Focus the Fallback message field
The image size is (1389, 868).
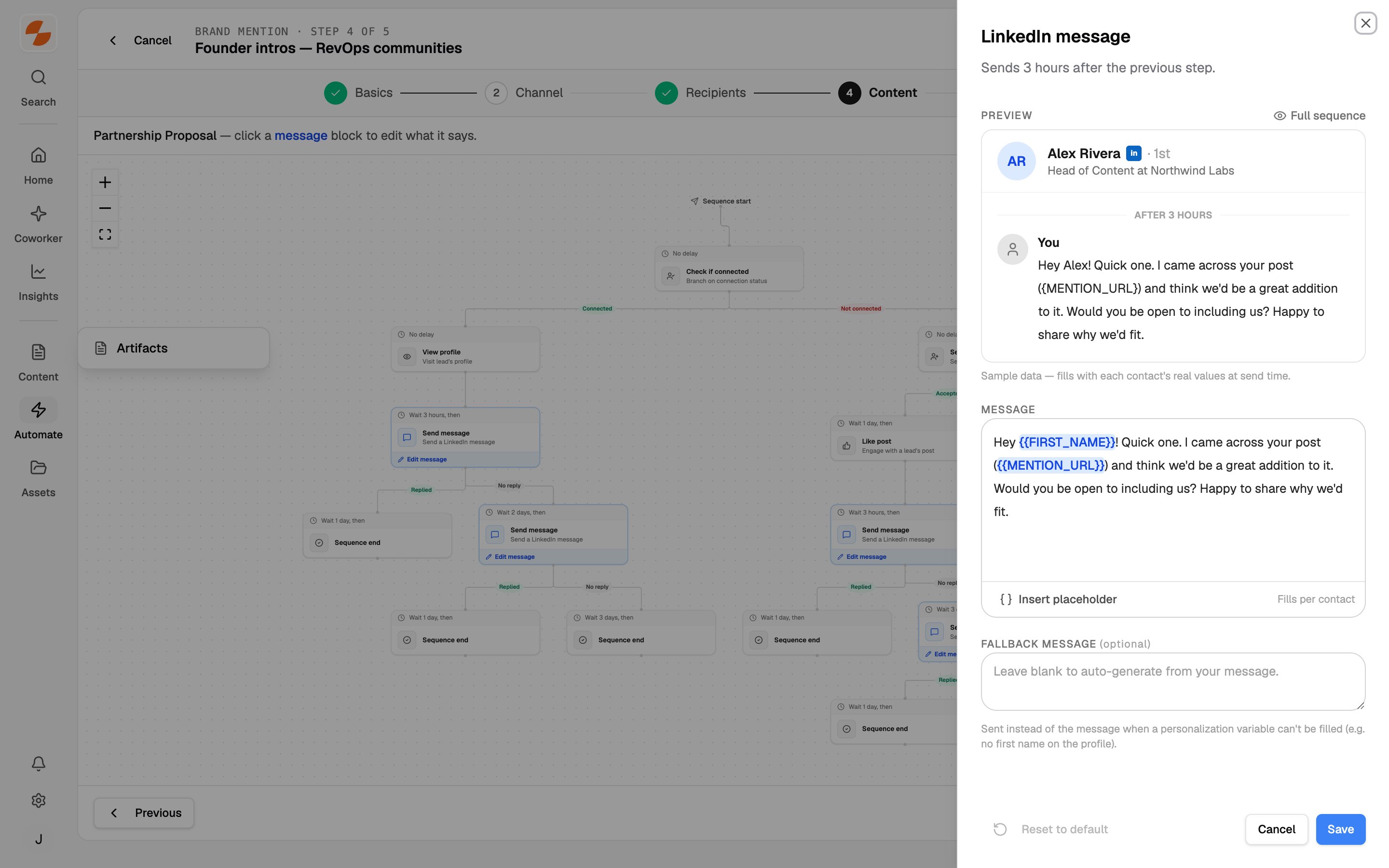click(x=1172, y=681)
